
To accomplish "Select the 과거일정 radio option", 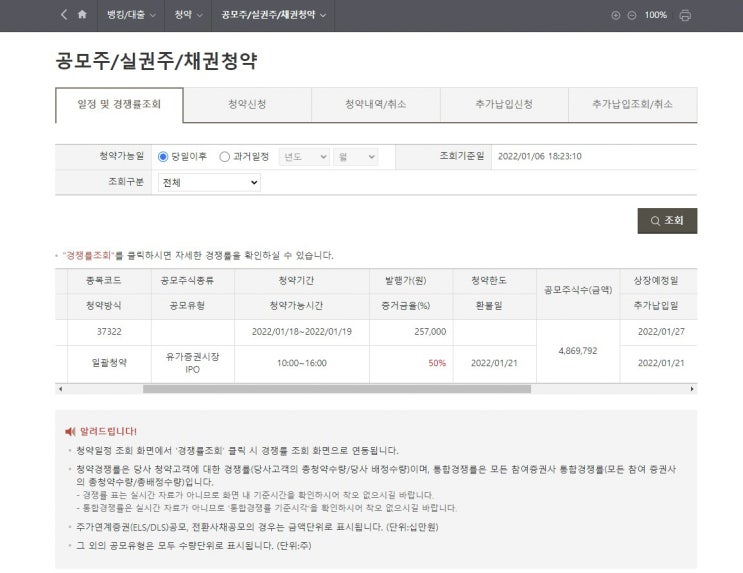I will point(225,156).
